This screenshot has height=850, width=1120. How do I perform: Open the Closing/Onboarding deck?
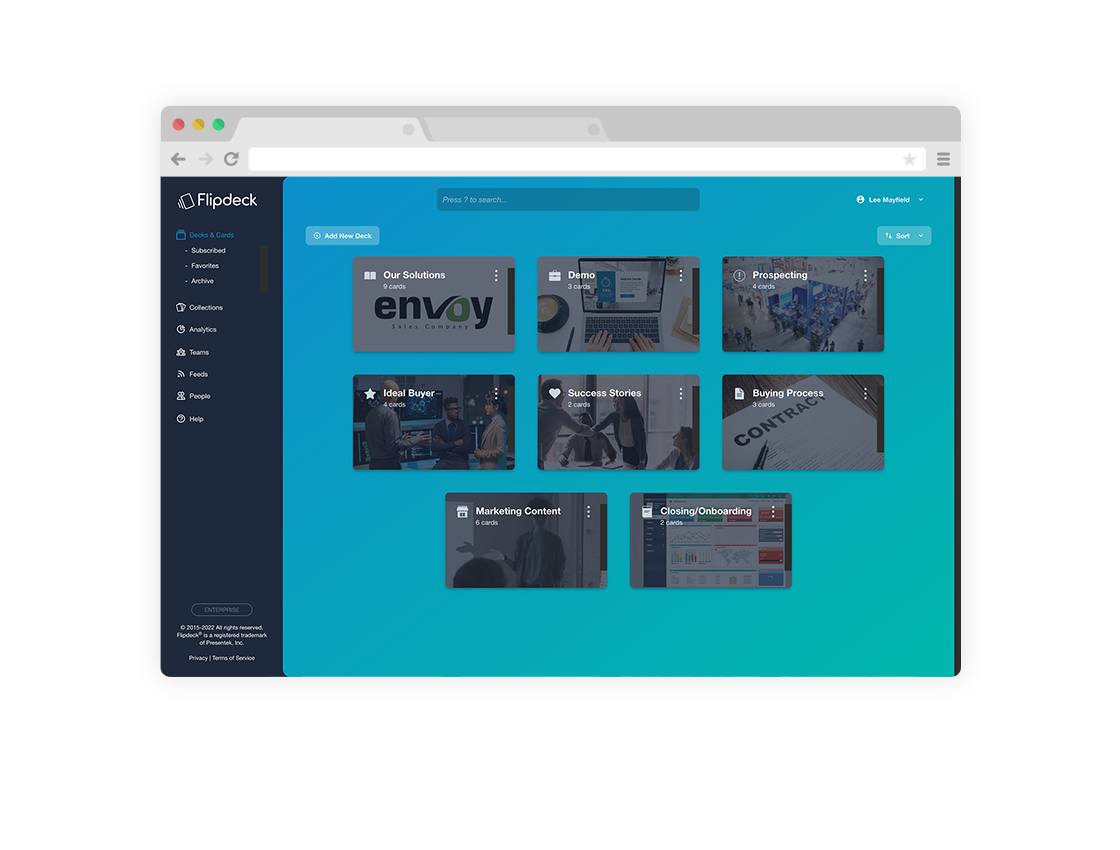[x=711, y=541]
